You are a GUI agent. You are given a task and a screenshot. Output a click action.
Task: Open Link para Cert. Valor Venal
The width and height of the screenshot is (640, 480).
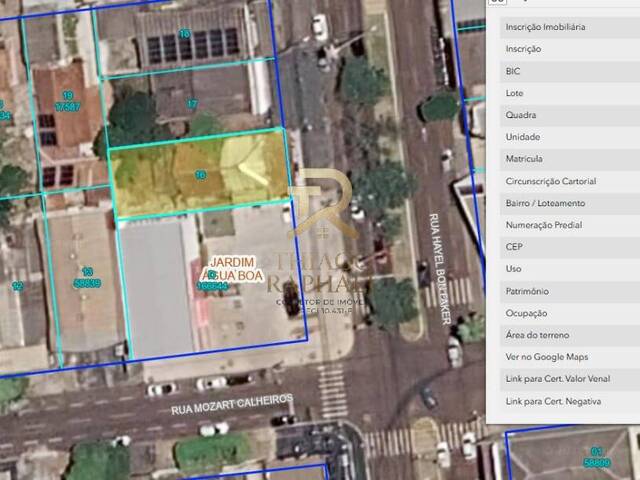click(x=558, y=379)
